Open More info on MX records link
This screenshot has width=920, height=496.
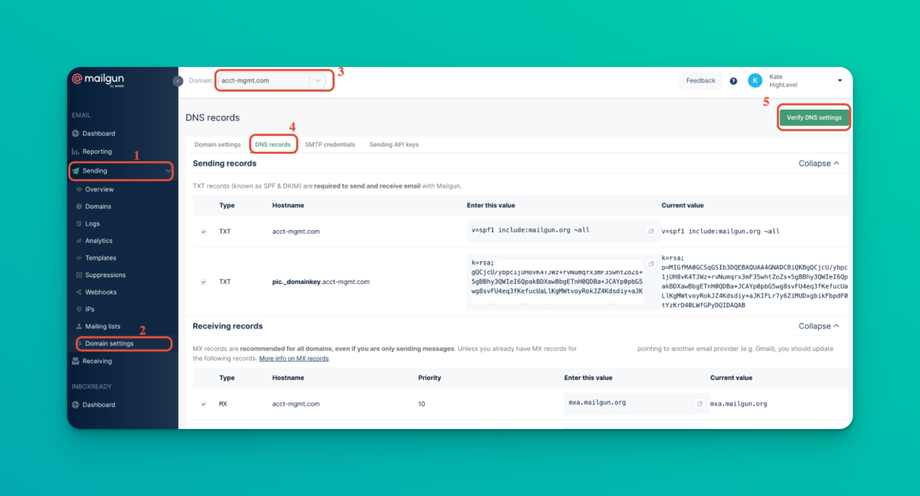(x=294, y=359)
